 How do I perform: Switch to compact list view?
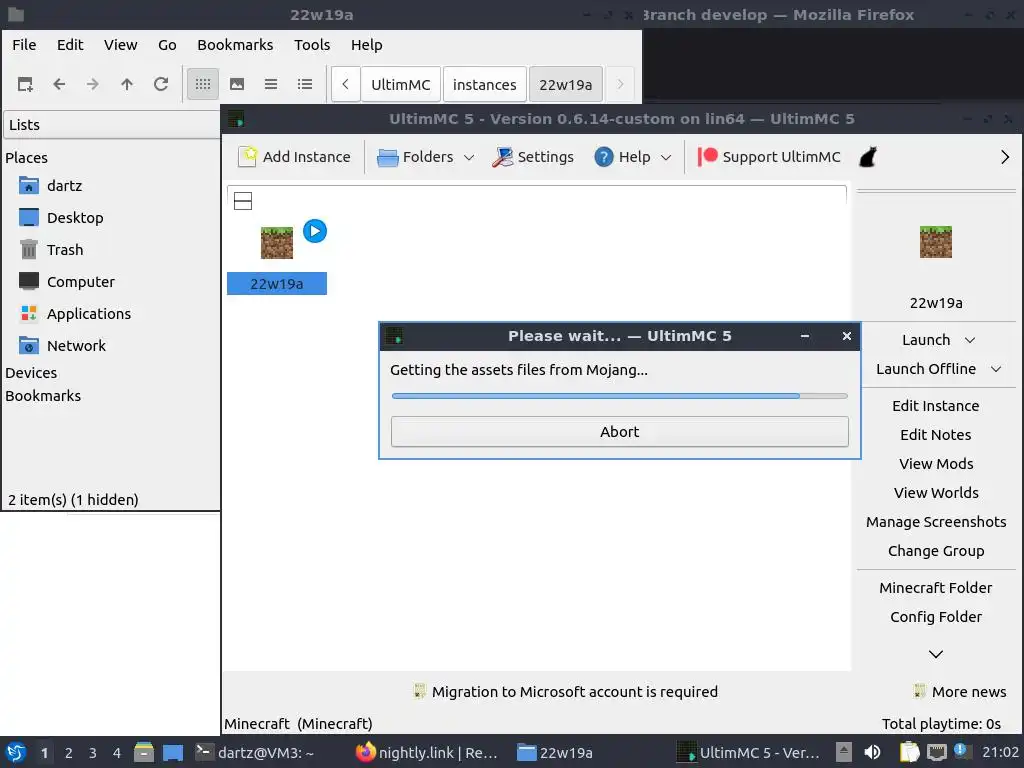271,84
